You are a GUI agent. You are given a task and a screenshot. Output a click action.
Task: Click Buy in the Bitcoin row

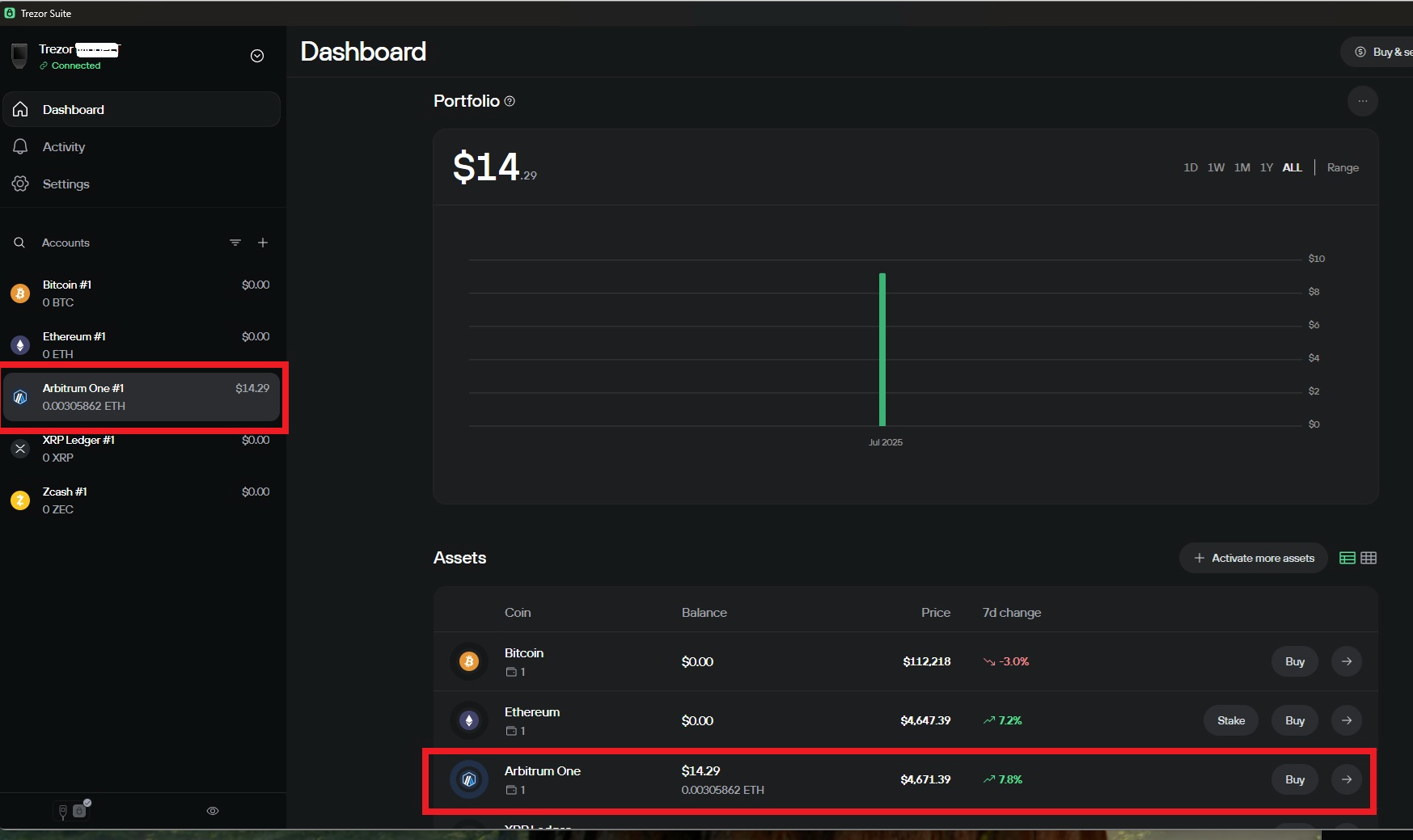(x=1295, y=661)
